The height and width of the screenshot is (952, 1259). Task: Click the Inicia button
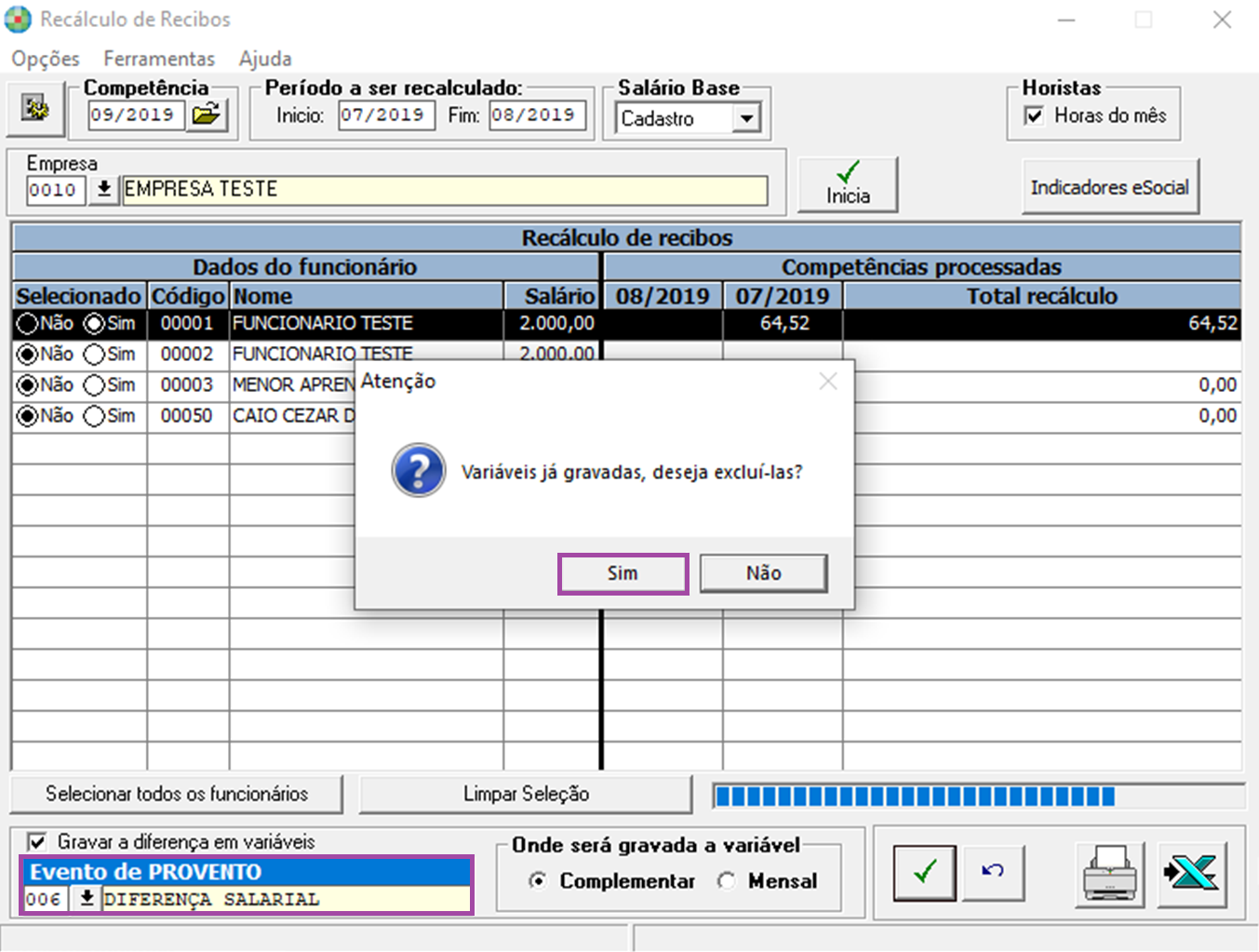(848, 184)
